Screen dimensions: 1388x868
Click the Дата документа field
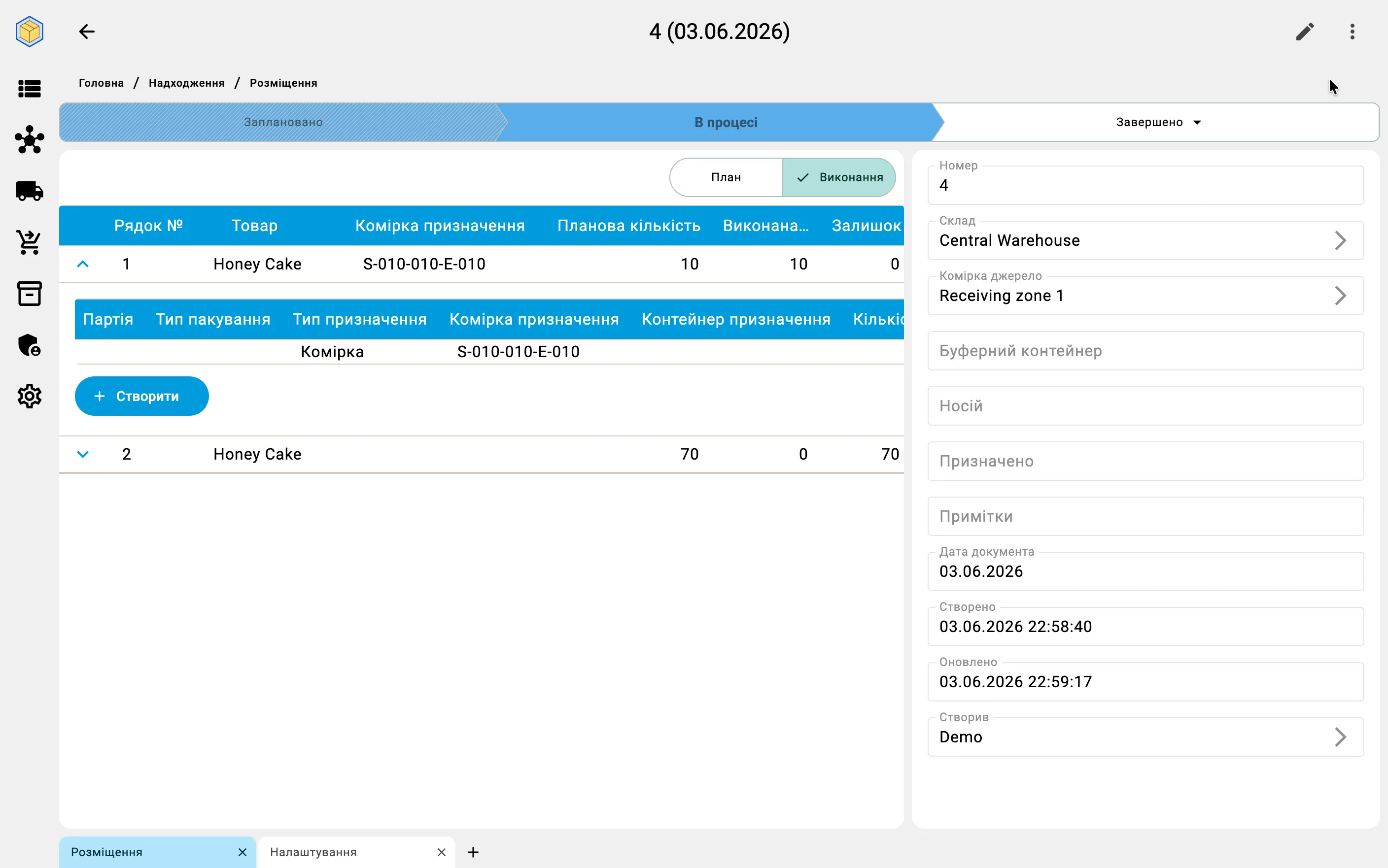pos(1145,571)
